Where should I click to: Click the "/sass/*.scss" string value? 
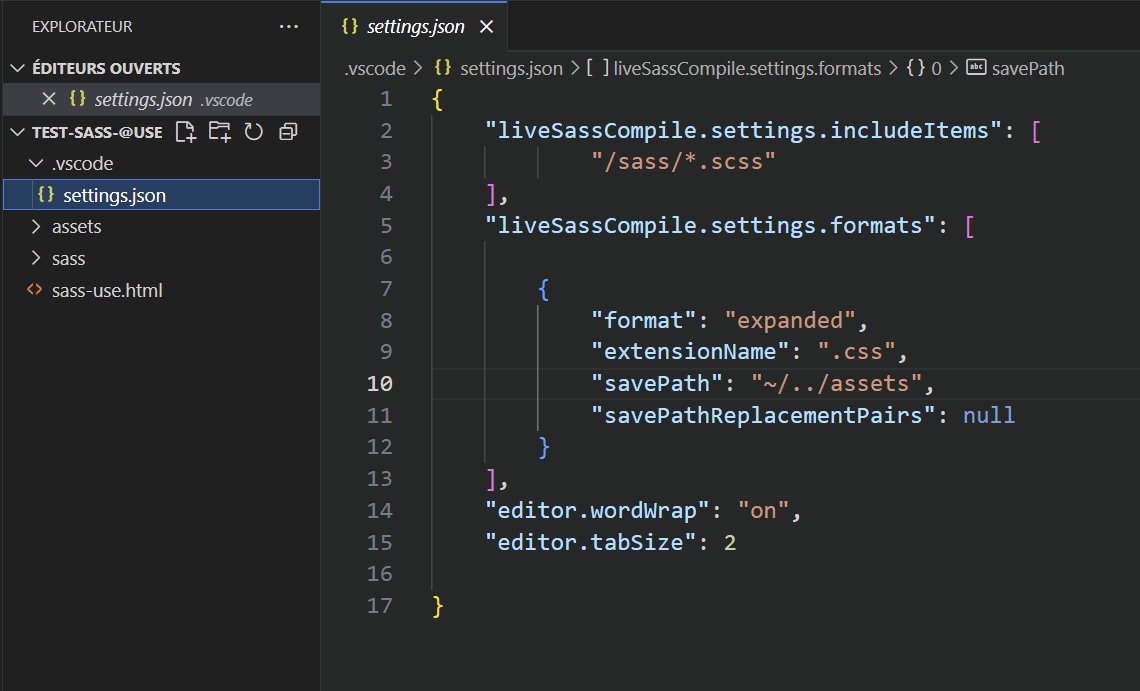coord(683,161)
